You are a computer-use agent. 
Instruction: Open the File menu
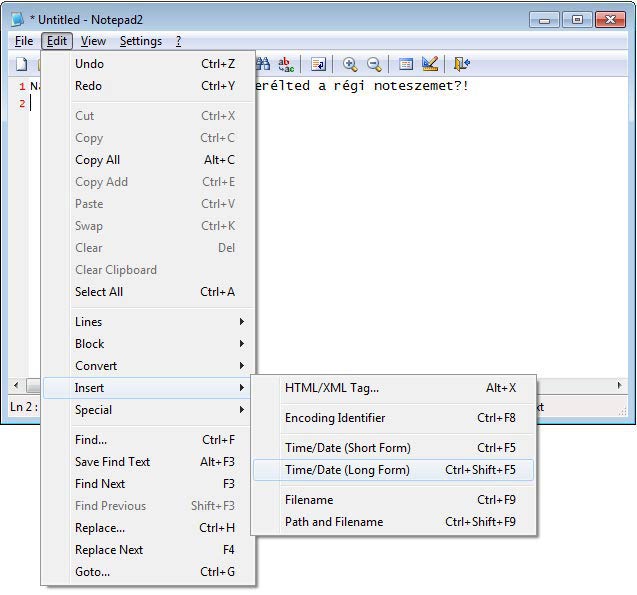[24, 41]
